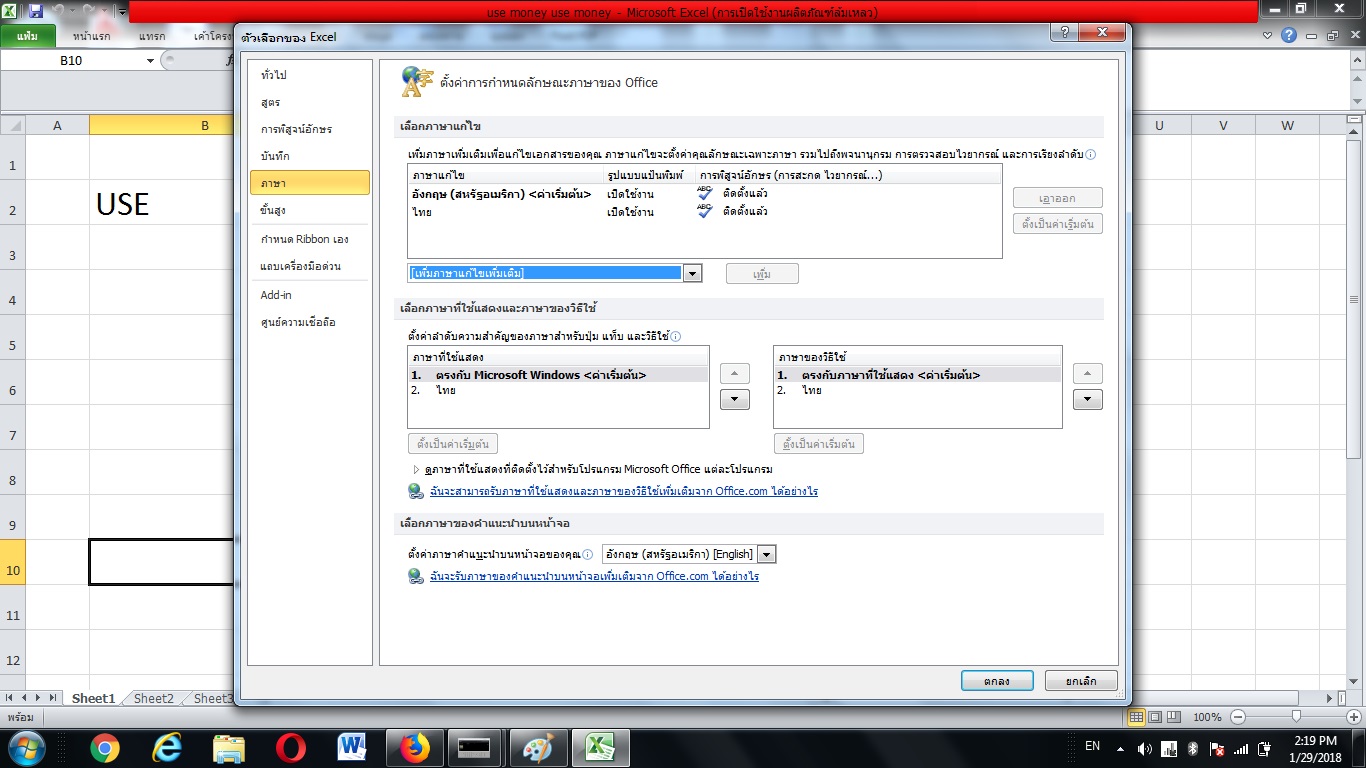Click the Name Box showing B10
Image resolution: width=1366 pixels, height=768 pixels.
72,61
